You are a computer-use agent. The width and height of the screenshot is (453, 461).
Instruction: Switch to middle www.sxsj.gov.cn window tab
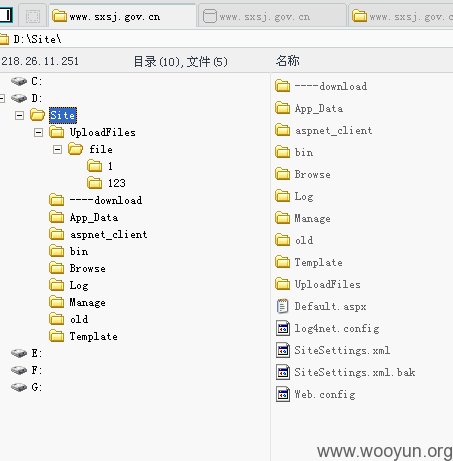coord(272,16)
